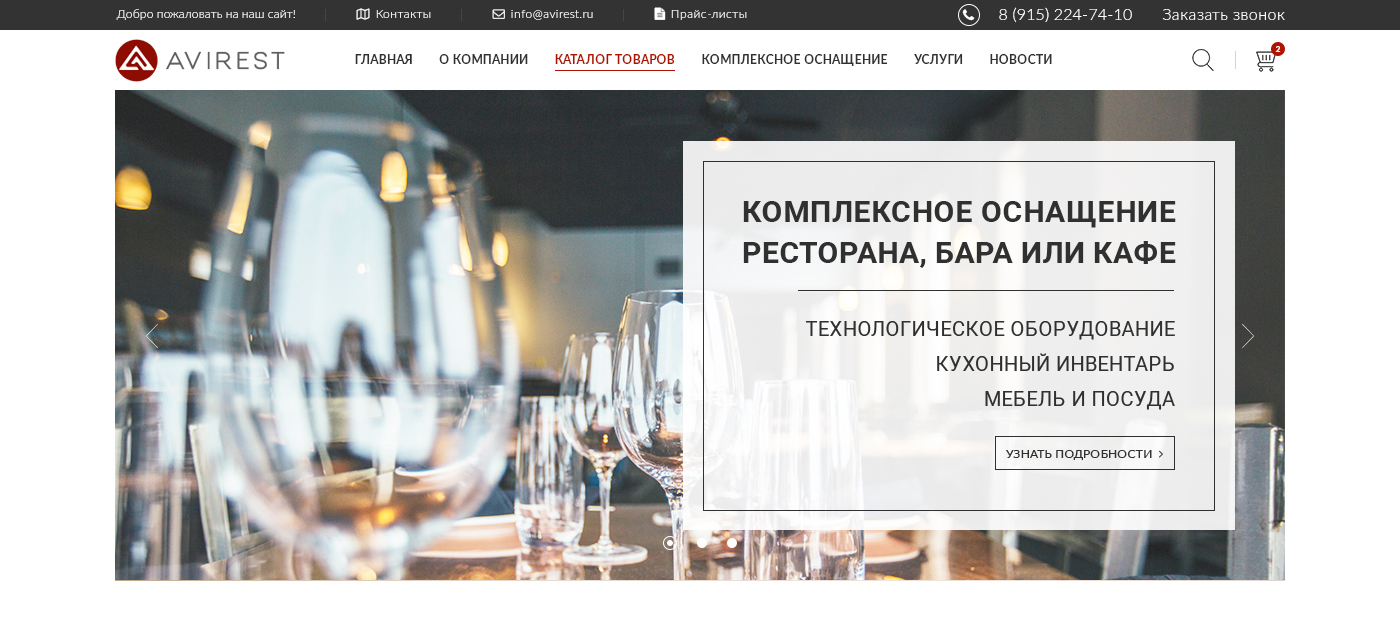Advance to next slide with right arrow

pos(1248,336)
